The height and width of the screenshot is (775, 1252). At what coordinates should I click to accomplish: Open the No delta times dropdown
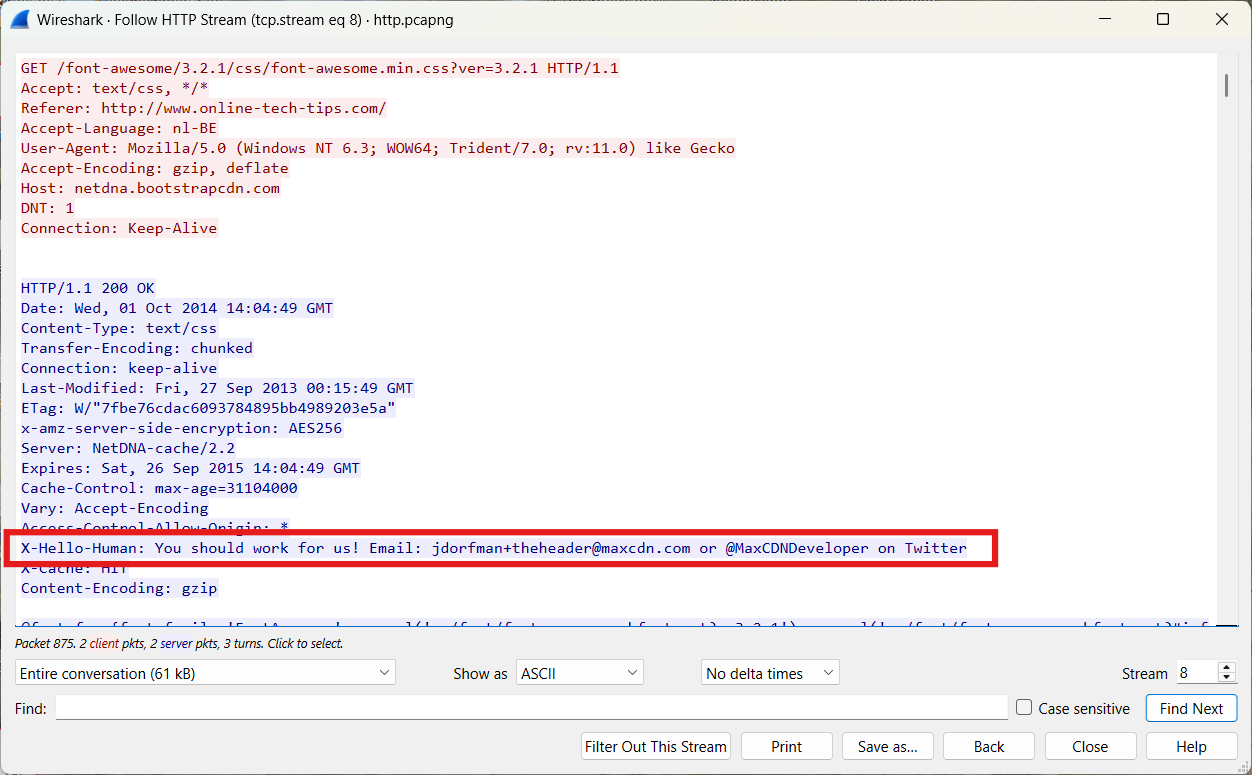pyautogui.click(x=769, y=673)
